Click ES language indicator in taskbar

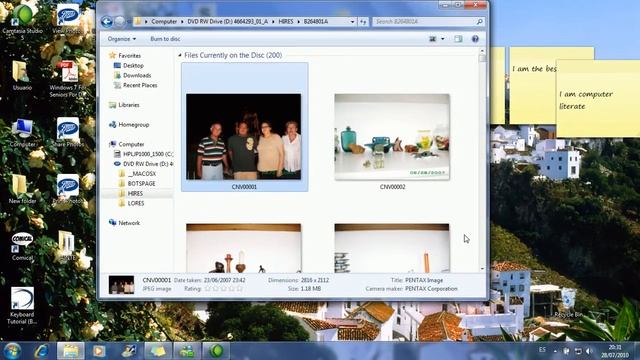(542, 350)
